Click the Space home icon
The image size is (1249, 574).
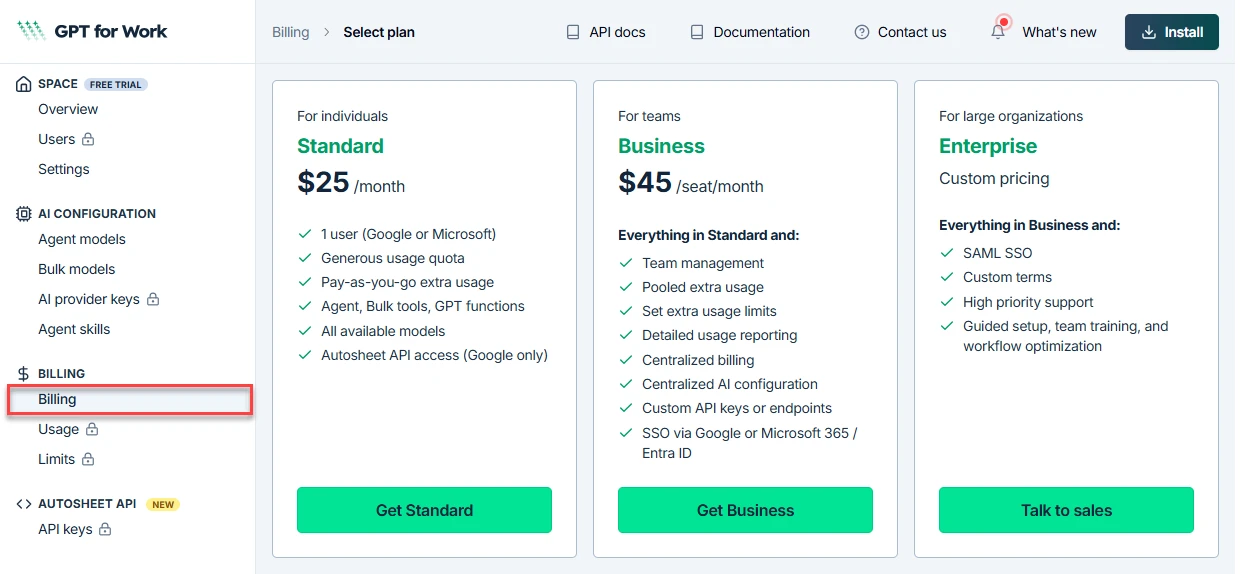24,84
